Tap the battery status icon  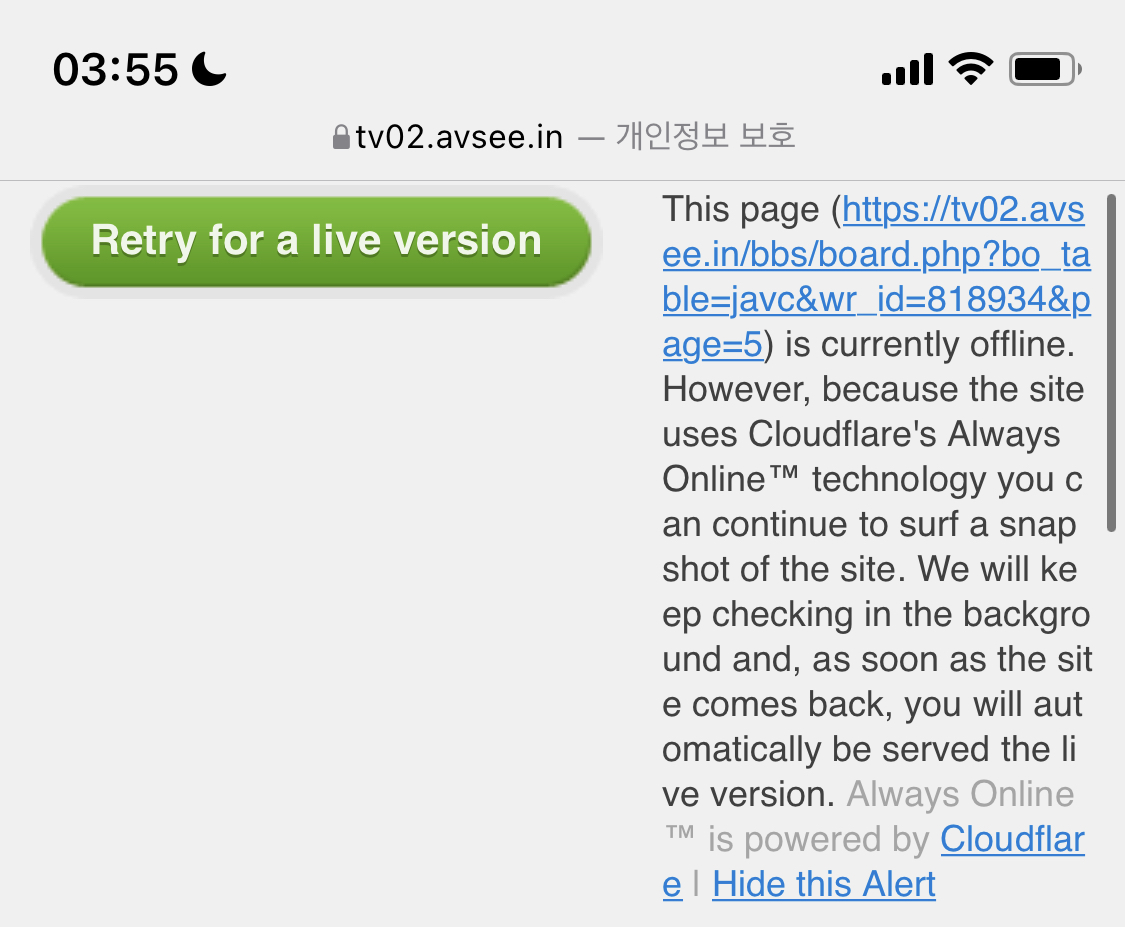point(1045,70)
